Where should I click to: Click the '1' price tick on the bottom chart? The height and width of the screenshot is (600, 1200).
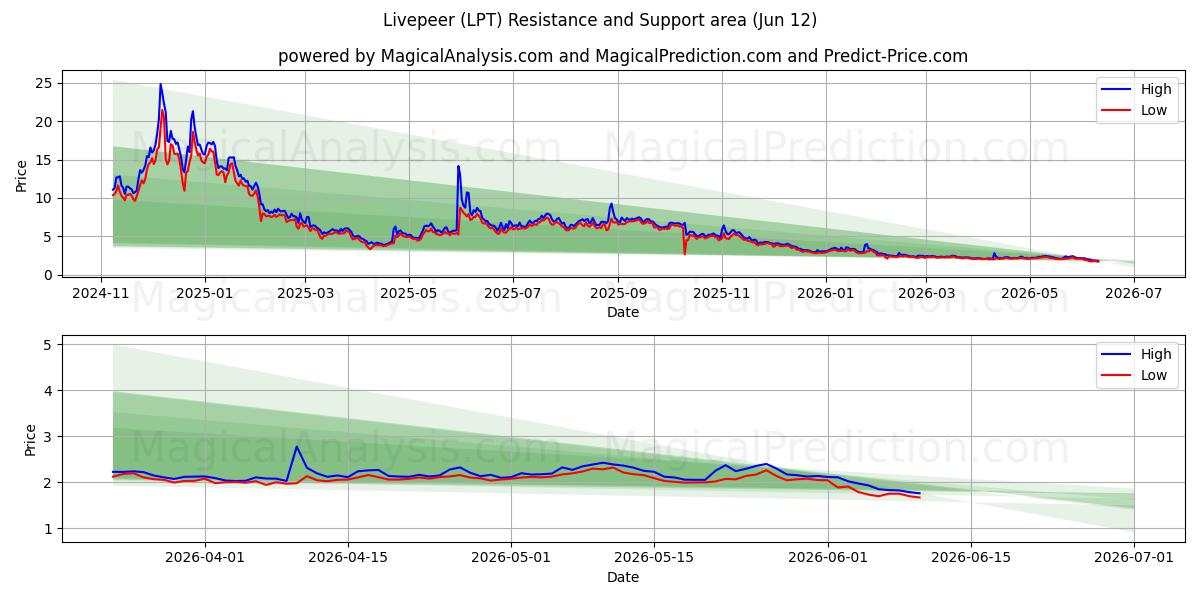[x=49, y=529]
